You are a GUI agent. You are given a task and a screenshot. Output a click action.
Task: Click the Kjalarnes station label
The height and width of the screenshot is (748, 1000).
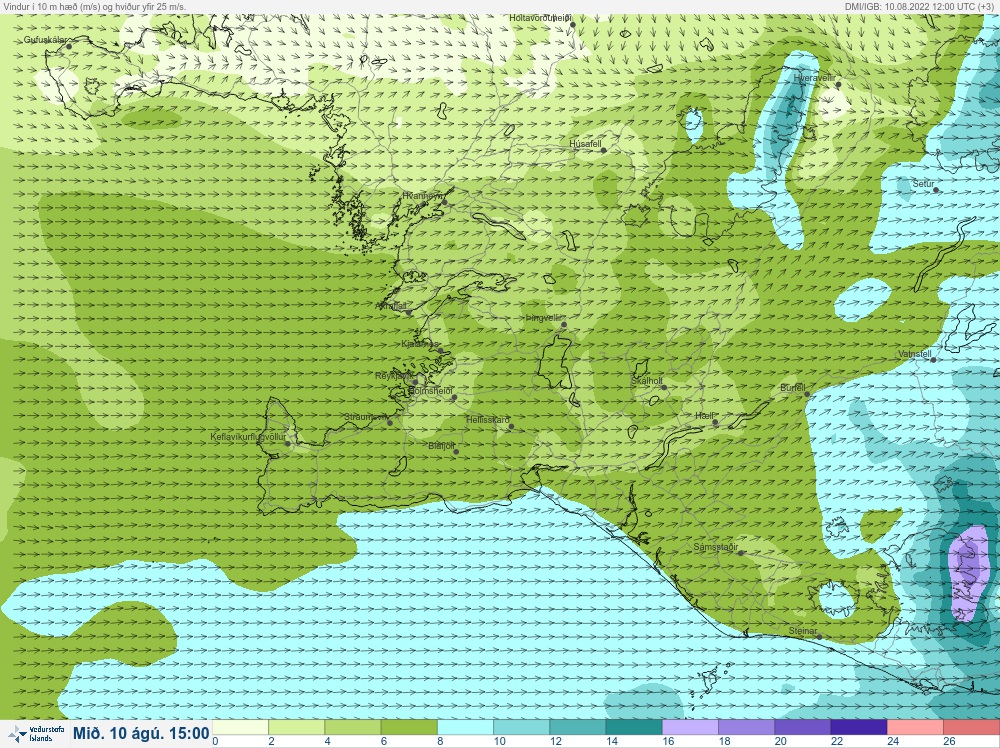420,344
